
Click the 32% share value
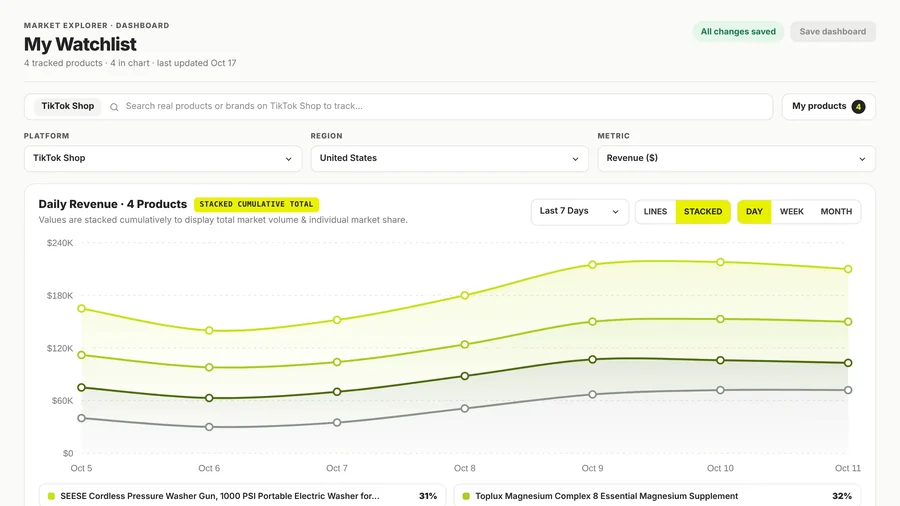point(842,496)
